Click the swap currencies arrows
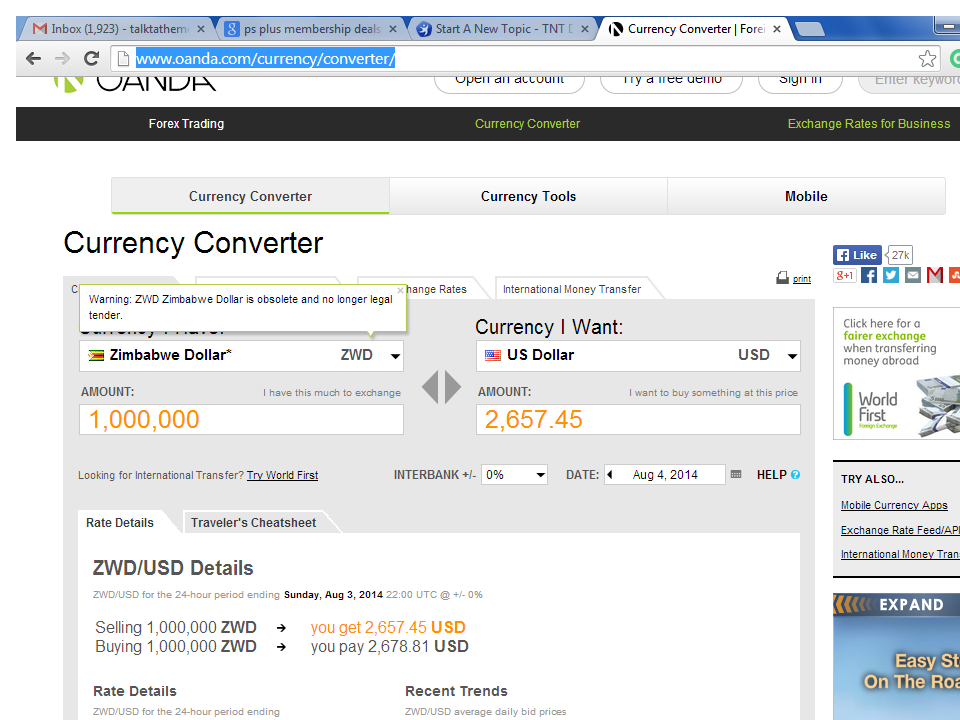This screenshot has width=960, height=720. click(441, 387)
